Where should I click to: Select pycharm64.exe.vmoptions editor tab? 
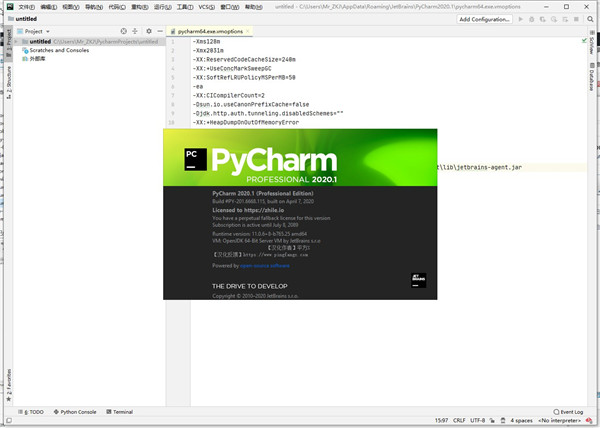pos(210,31)
